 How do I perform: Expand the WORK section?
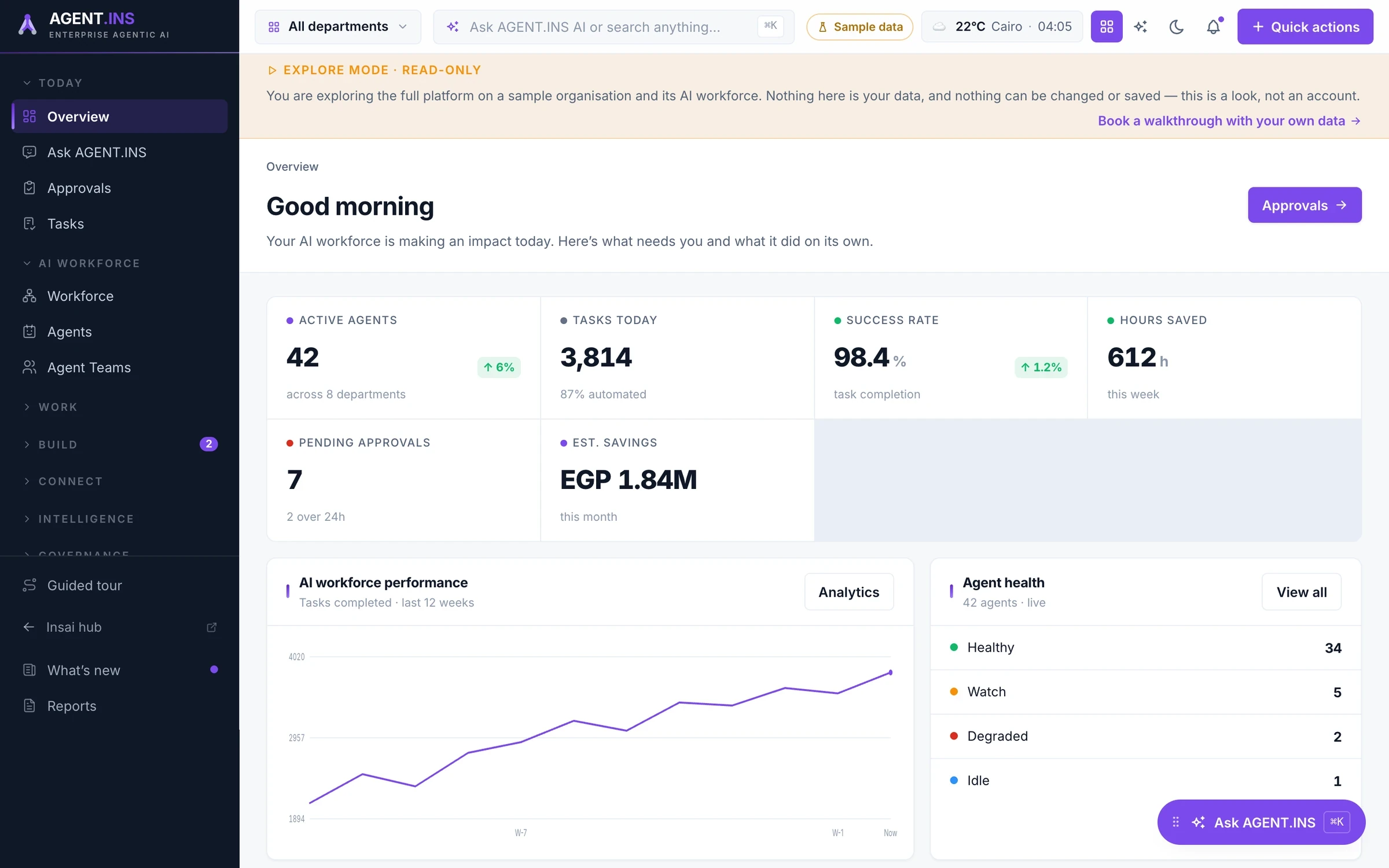50,407
